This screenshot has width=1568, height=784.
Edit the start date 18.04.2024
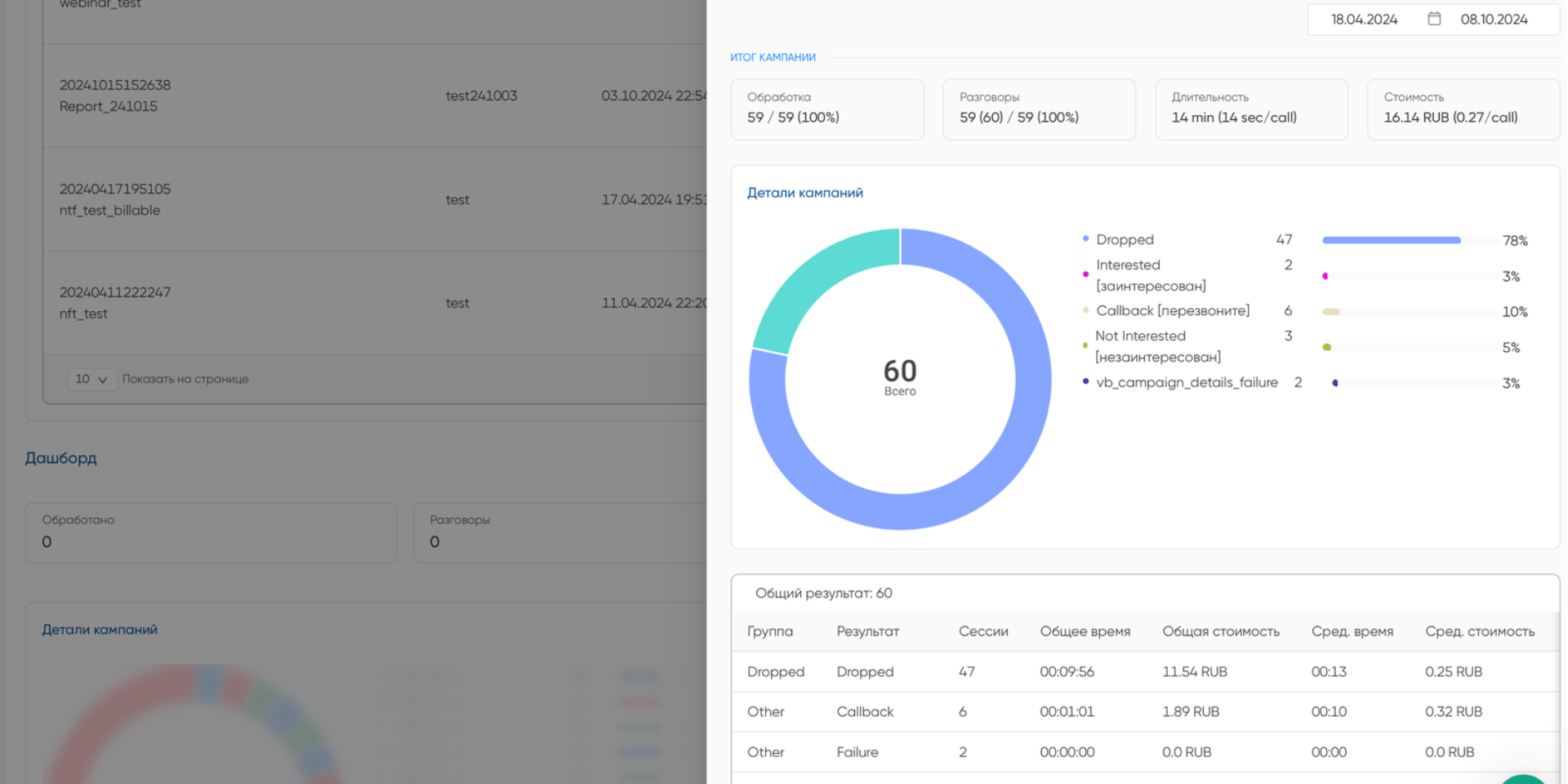click(1364, 20)
